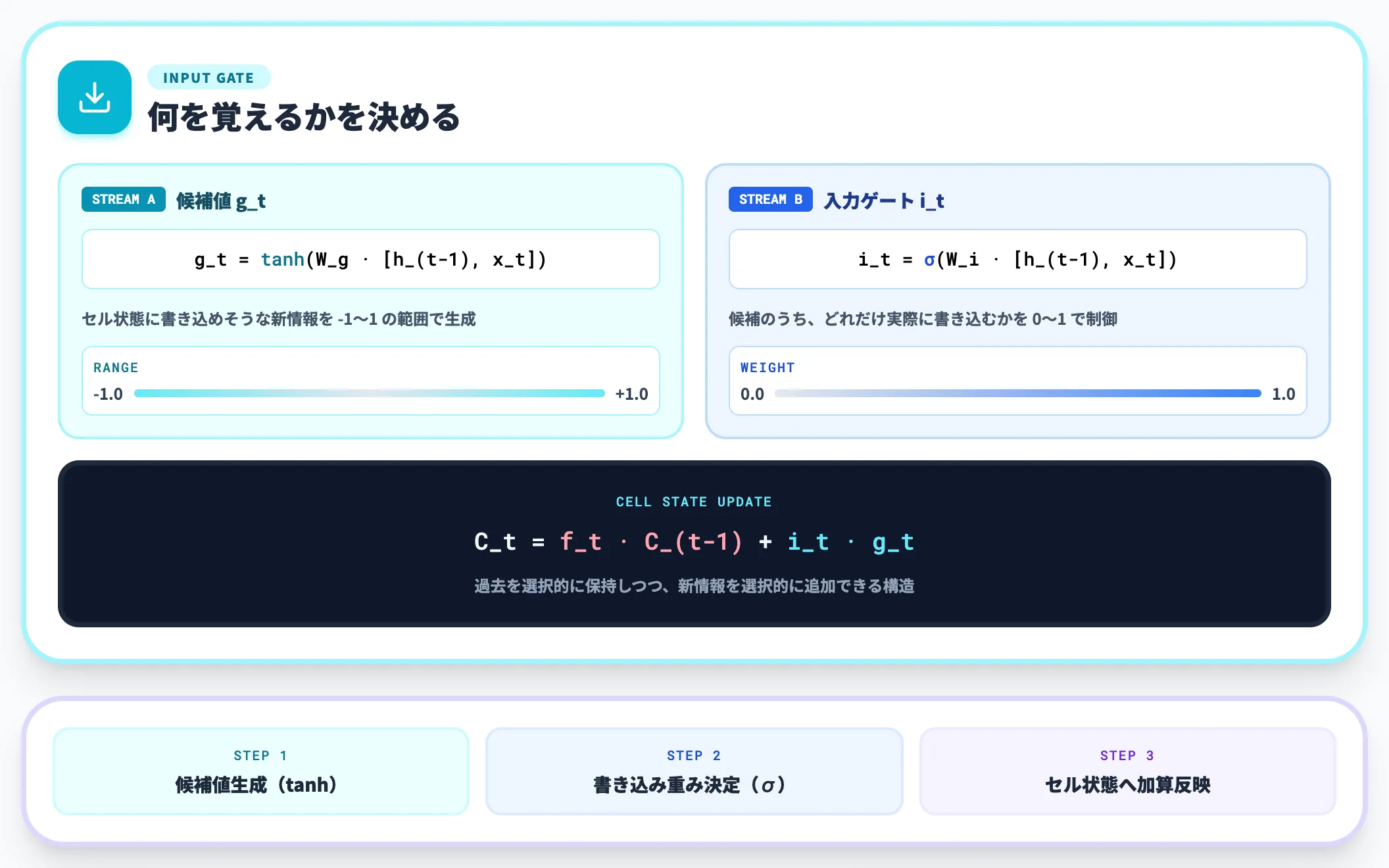1389x868 pixels.
Task: Click the C_t cell state equation
Action: 694,542
